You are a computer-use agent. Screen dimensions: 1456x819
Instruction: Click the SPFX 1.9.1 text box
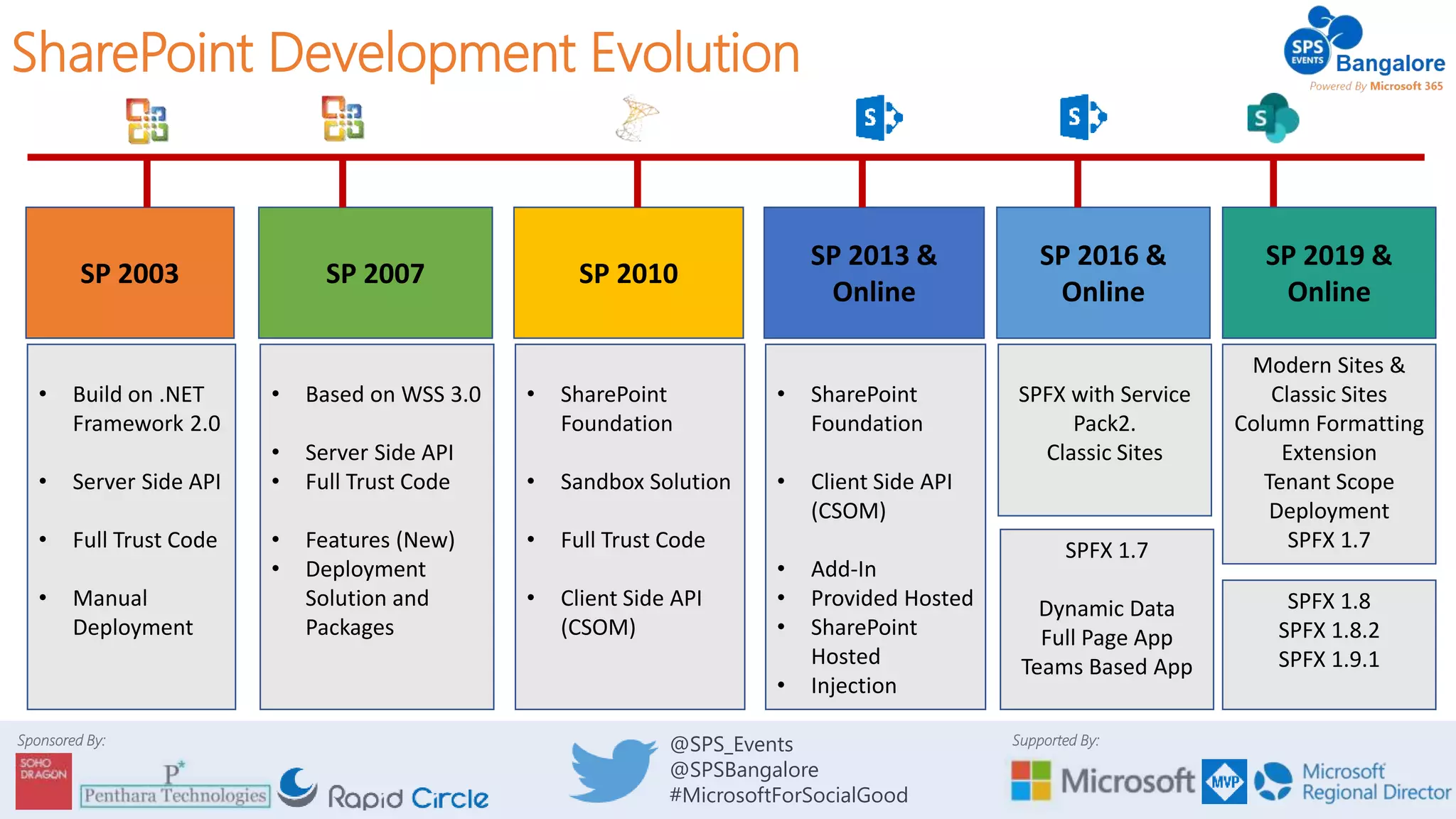(1328, 659)
